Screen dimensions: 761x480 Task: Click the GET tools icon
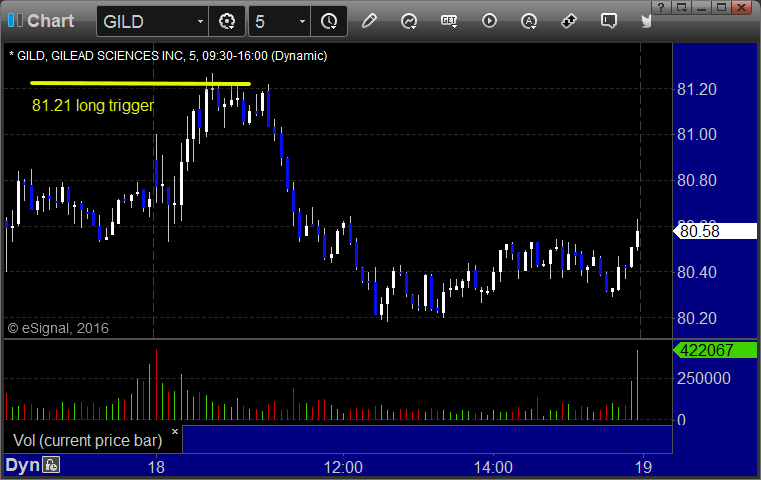pos(449,21)
